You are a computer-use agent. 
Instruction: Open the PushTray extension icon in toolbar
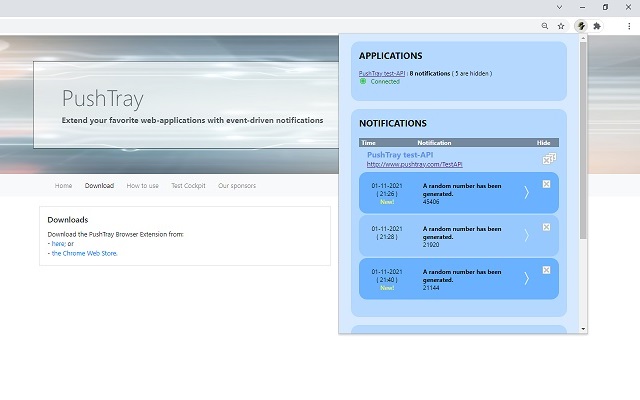(581, 26)
